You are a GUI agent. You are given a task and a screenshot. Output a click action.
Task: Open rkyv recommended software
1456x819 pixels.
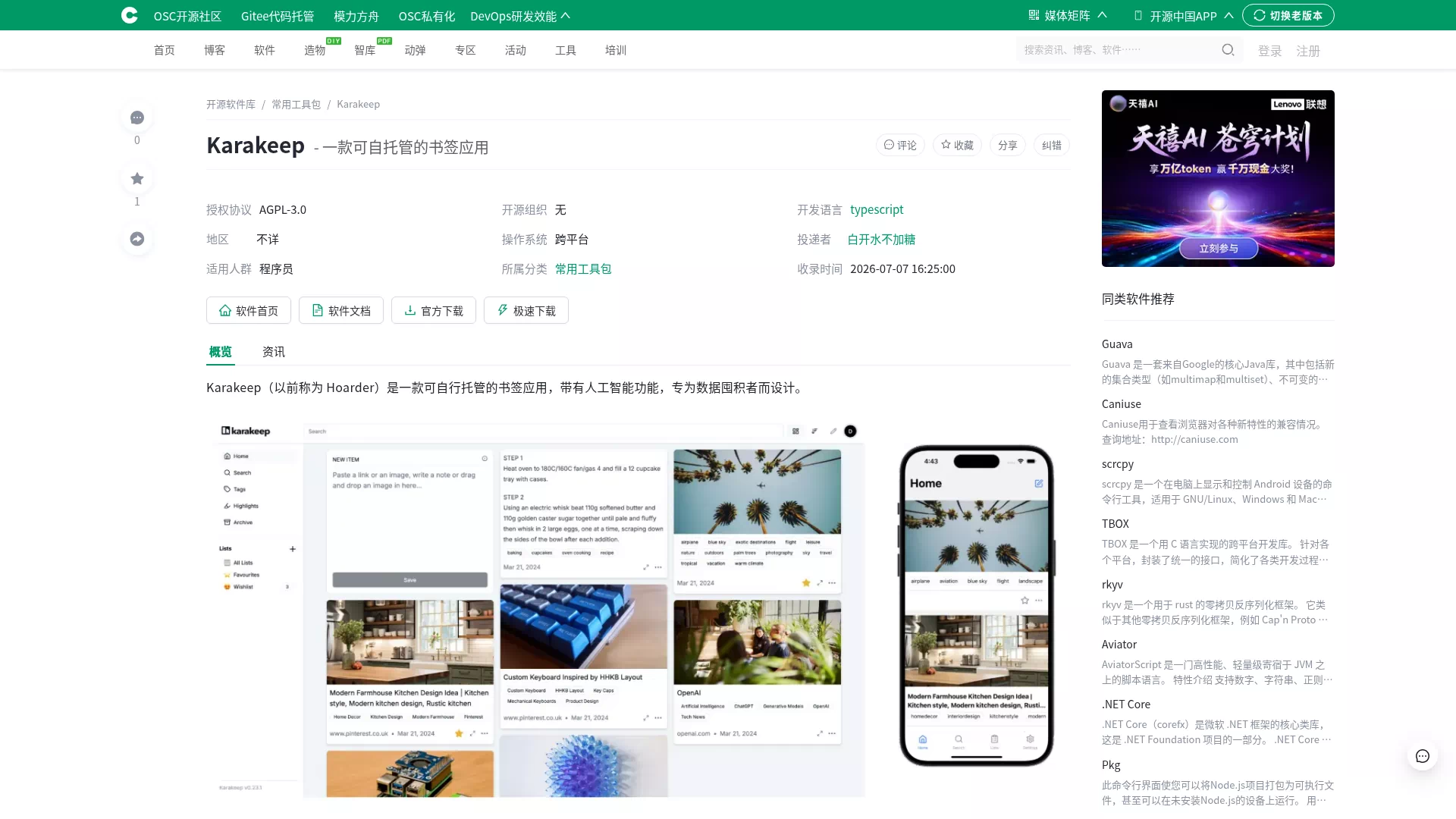(x=1112, y=585)
